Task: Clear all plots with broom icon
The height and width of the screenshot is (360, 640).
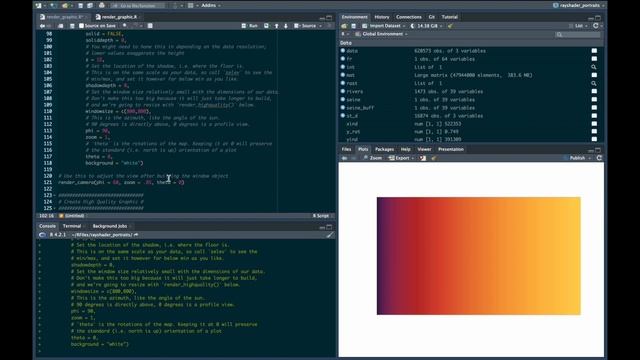Action: click(x=433, y=158)
